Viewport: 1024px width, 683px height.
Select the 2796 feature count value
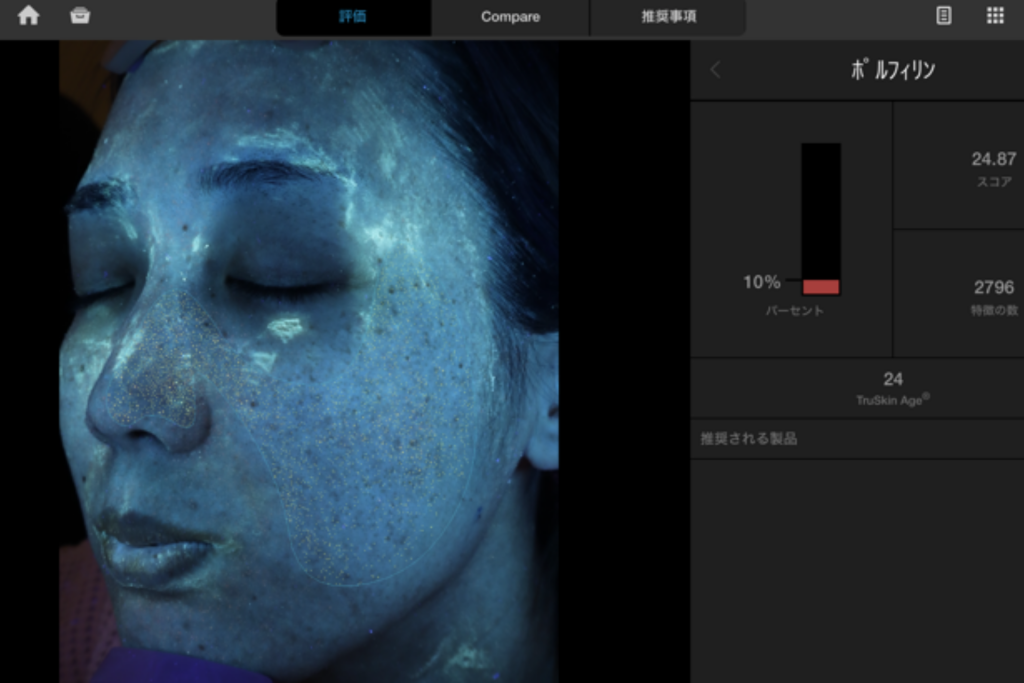[993, 288]
